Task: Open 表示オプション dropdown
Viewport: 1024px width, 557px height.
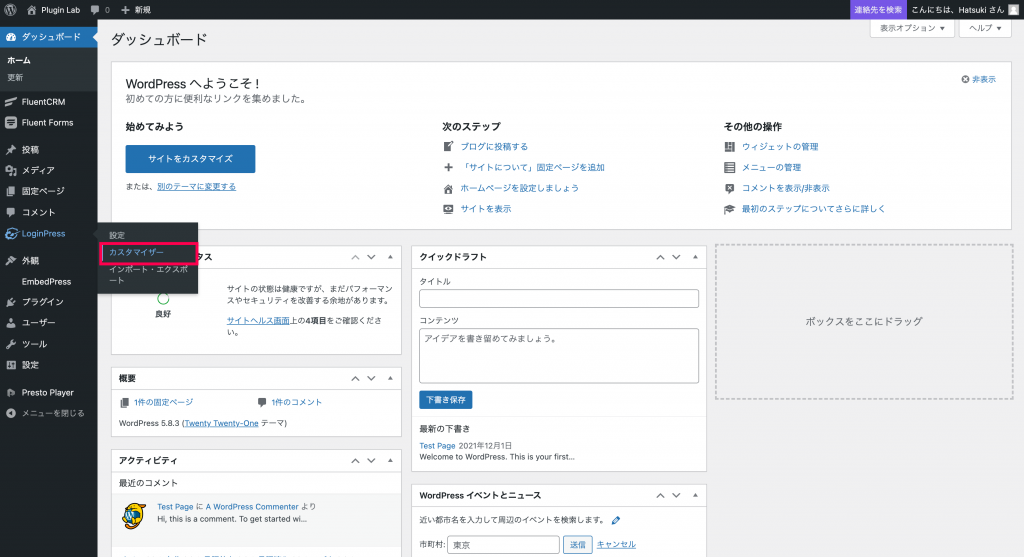Action: point(912,28)
